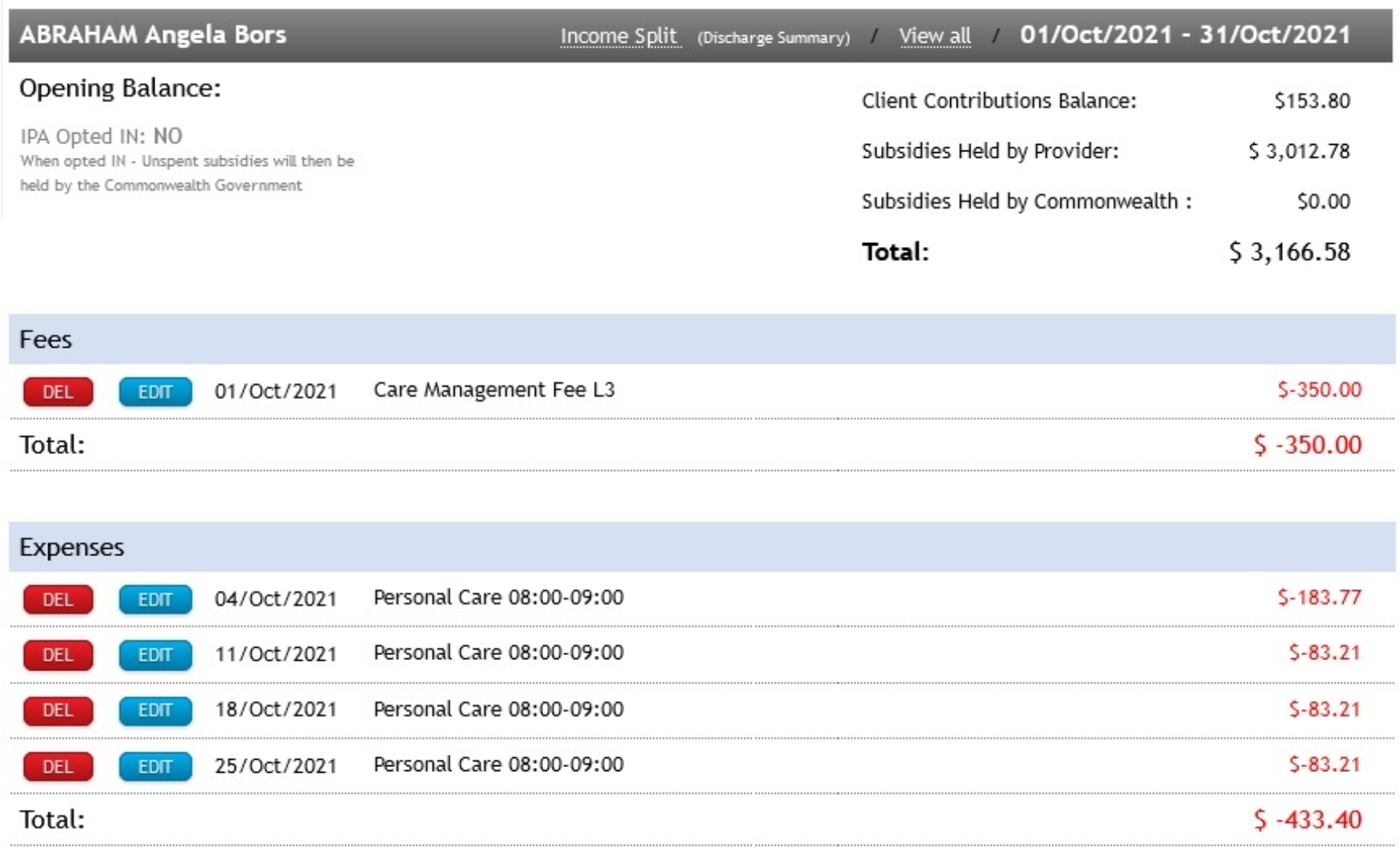
Task: Delete the Personal Care expense dated 25/Oct/2021
Action: [x=57, y=765]
